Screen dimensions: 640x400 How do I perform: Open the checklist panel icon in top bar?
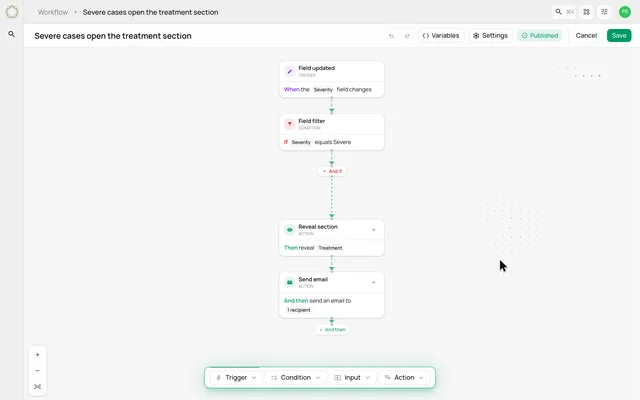(x=604, y=12)
